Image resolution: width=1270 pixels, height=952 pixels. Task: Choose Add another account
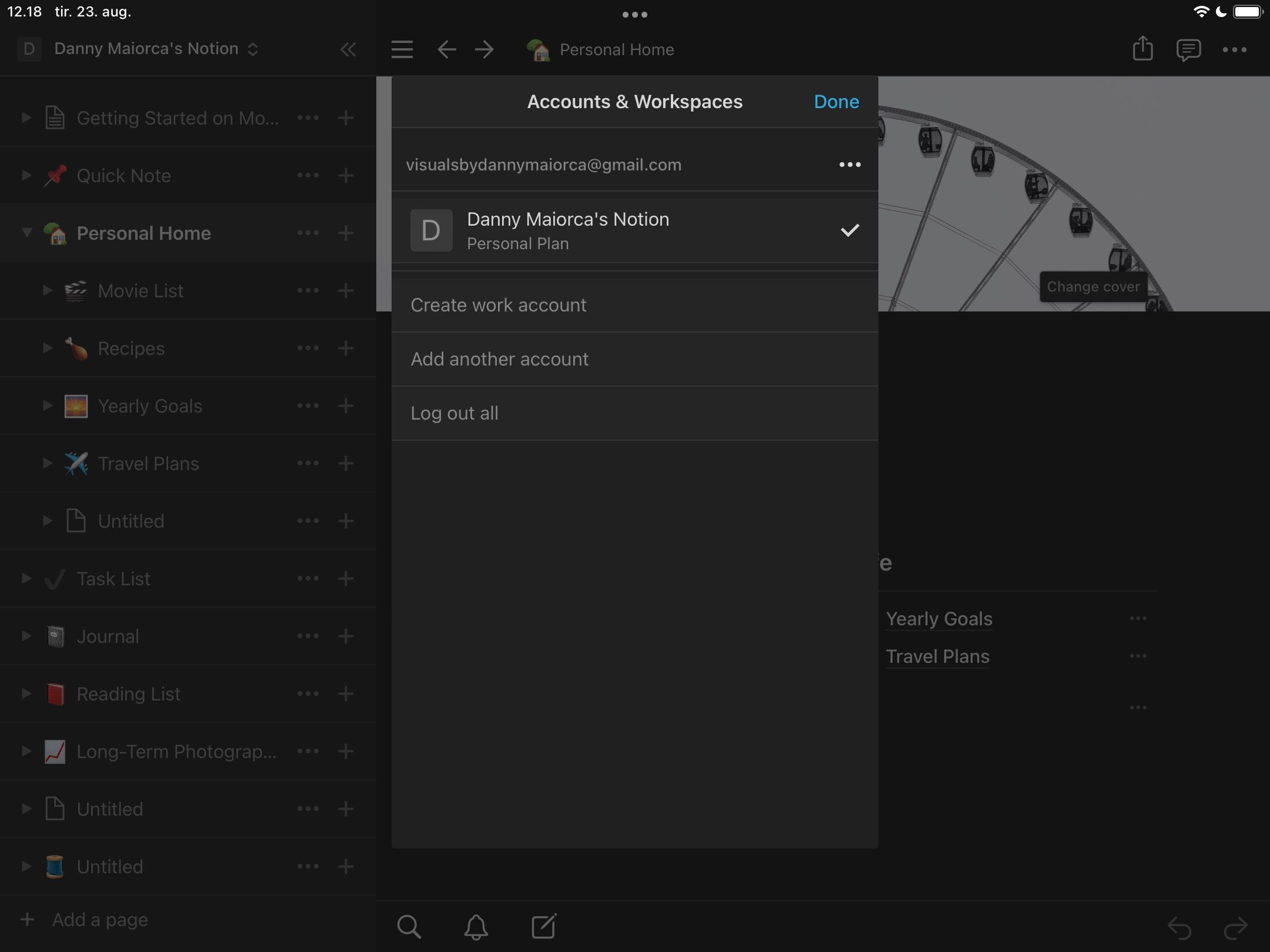[635, 359]
